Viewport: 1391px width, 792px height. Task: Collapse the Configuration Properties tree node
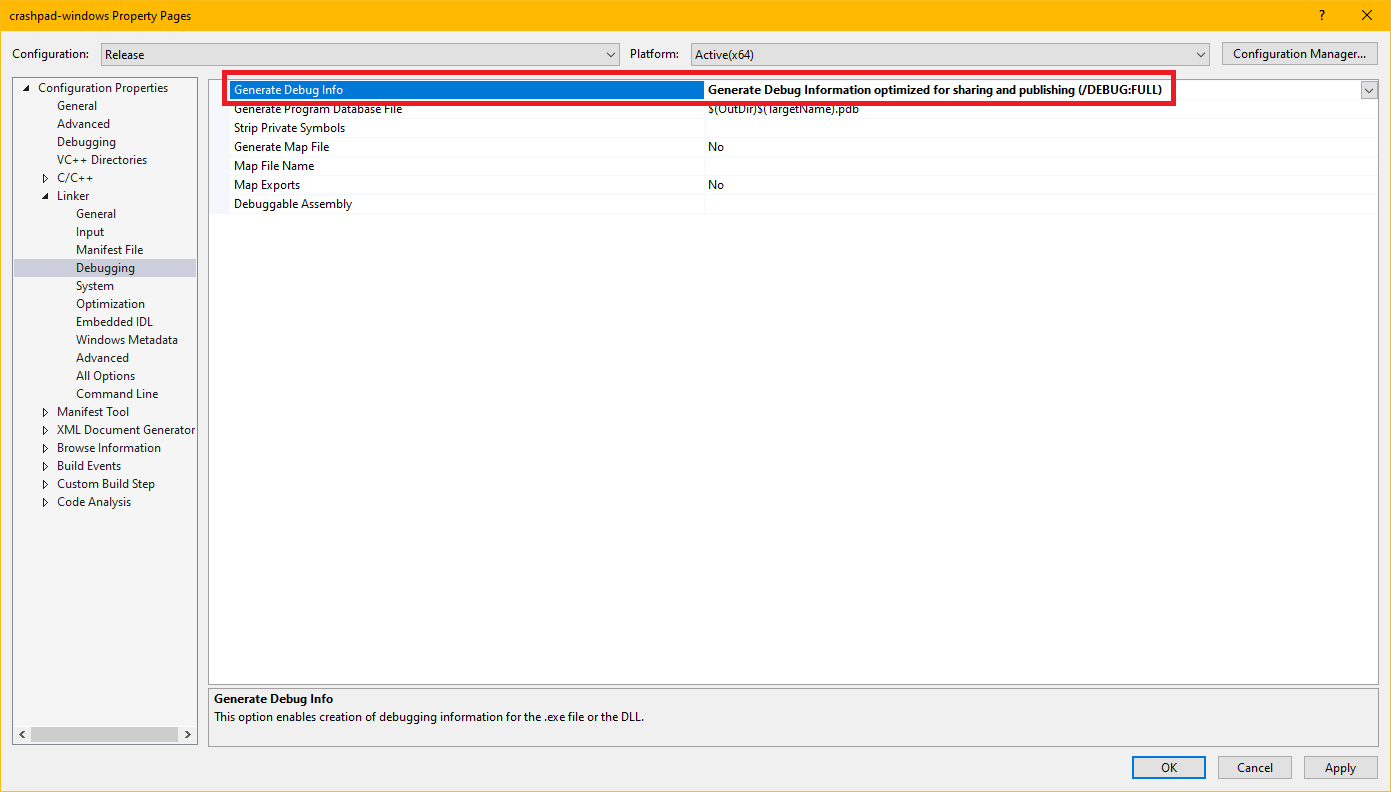pyautogui.click(x=27, y=88)
